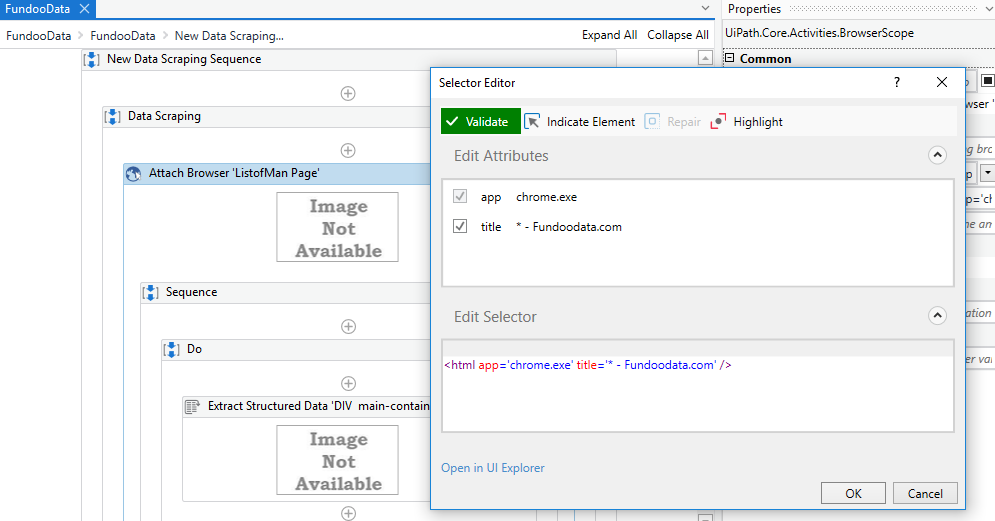The height and width of the screenshot is (521, 995).
Task: Click the Do sequence icon
Action: pyautogui.click(x=171, y=349)
